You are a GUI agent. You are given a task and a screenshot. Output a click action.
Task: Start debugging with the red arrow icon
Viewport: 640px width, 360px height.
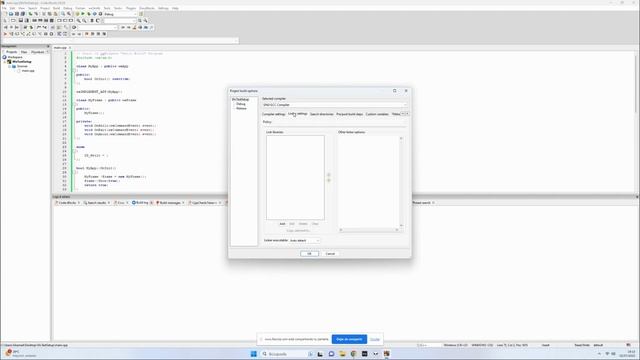[x=5, y=34]
